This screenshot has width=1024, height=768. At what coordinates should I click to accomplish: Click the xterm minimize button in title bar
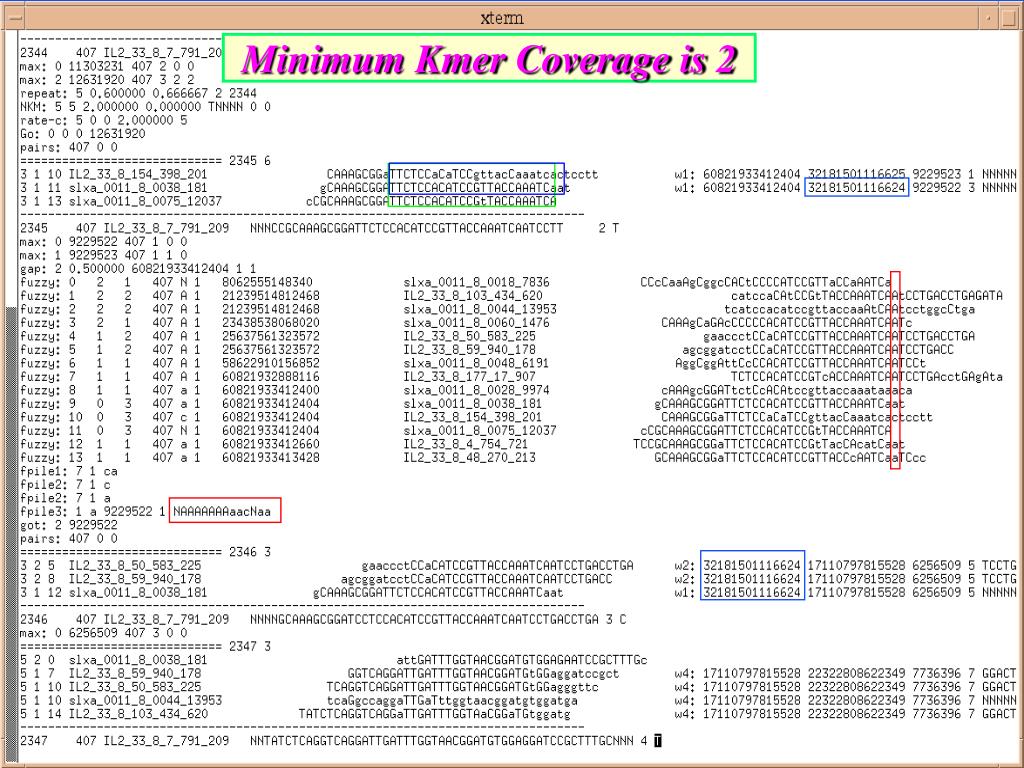pyautogui.click(x=990, y=18)
